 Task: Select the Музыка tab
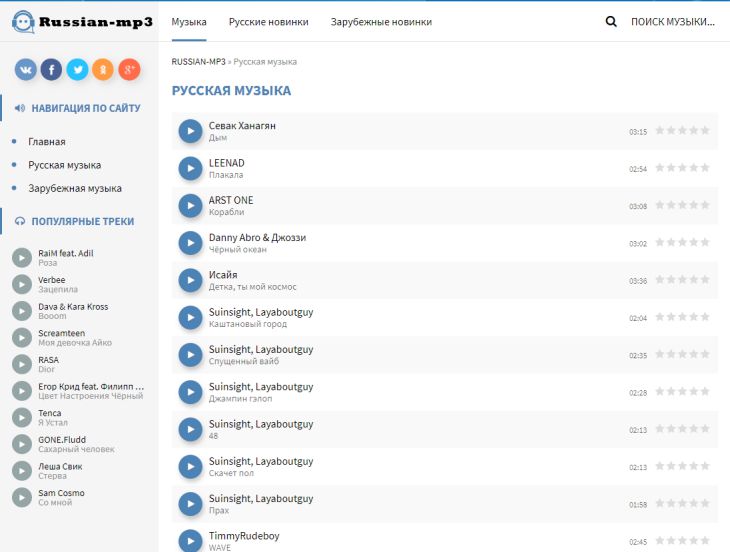pyautogui.click(x=189, y=21)
